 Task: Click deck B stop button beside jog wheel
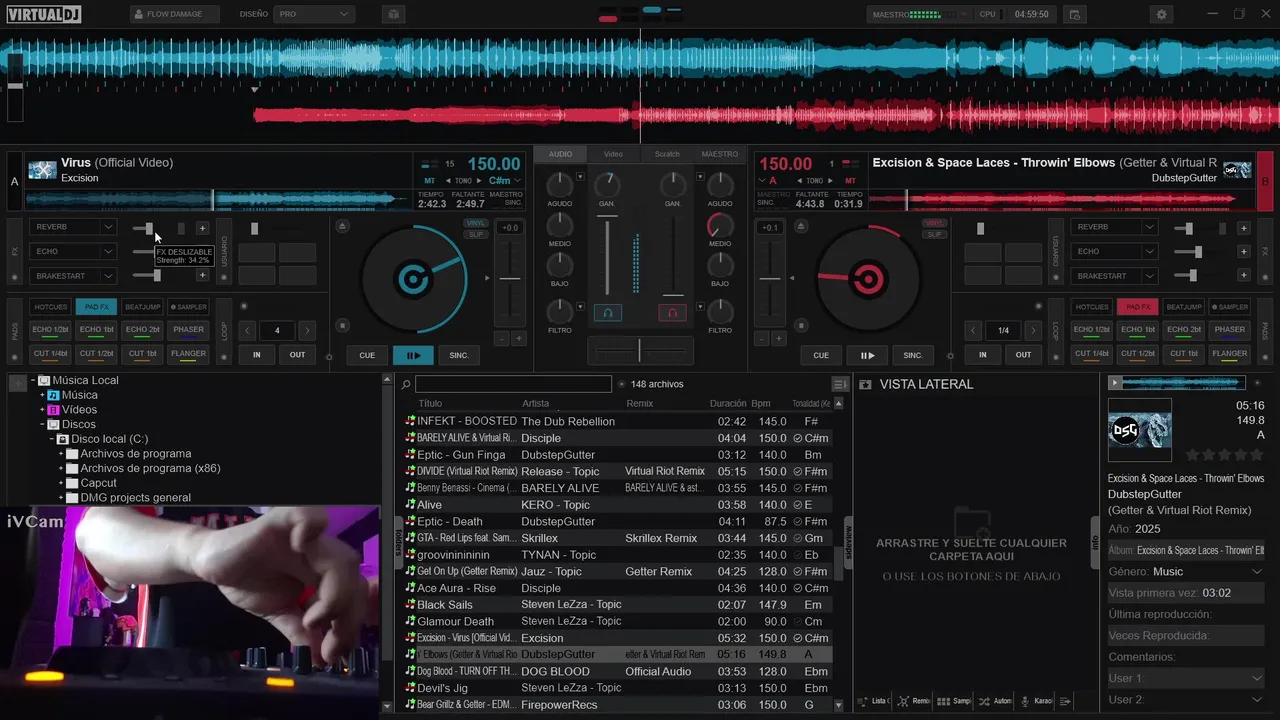pos(799,325)
